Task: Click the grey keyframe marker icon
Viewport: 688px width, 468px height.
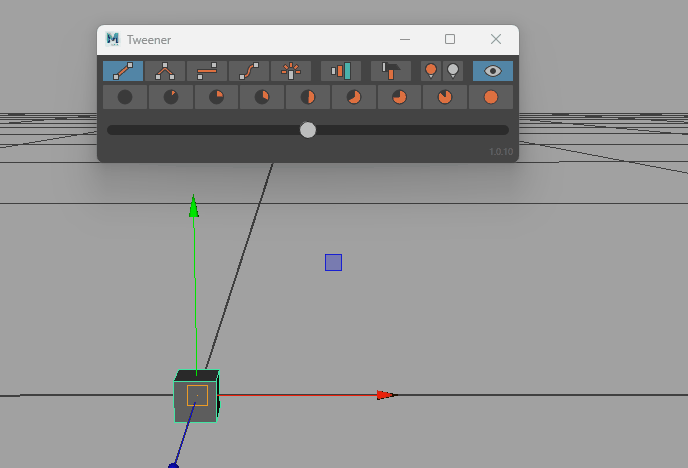Action: [x=453, y=71]
